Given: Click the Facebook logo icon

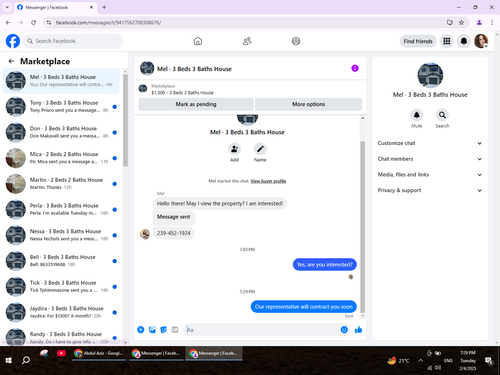Looking at the screenshot, I should coord(13,41).
